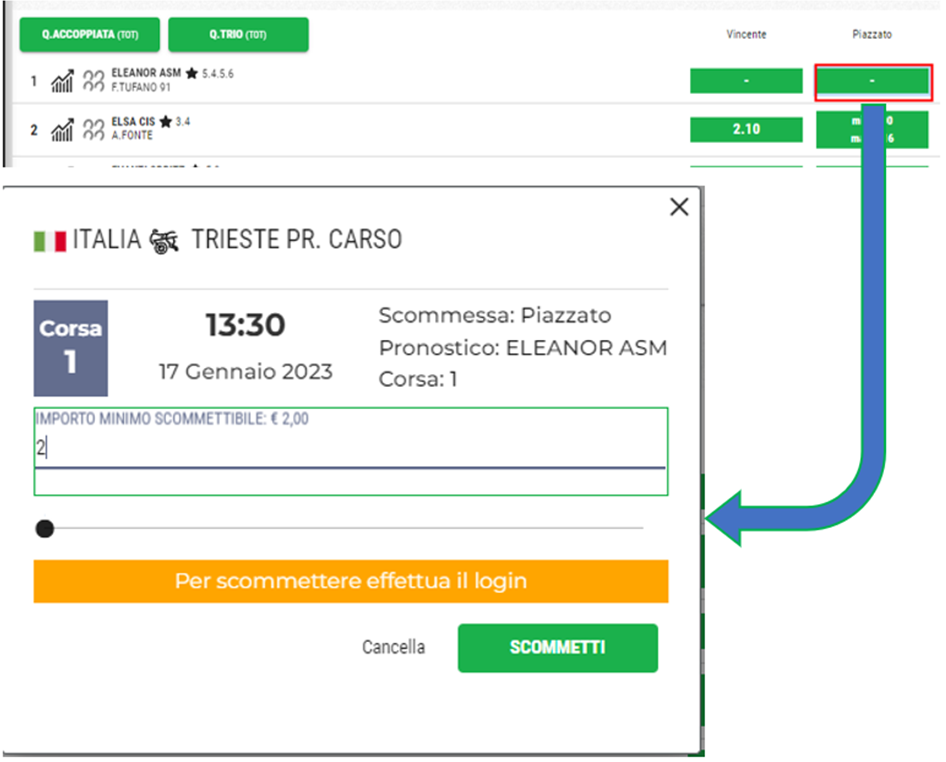Select Piazzato odds for Eleanor ASM
946x762 pixels.
[873, 81]
